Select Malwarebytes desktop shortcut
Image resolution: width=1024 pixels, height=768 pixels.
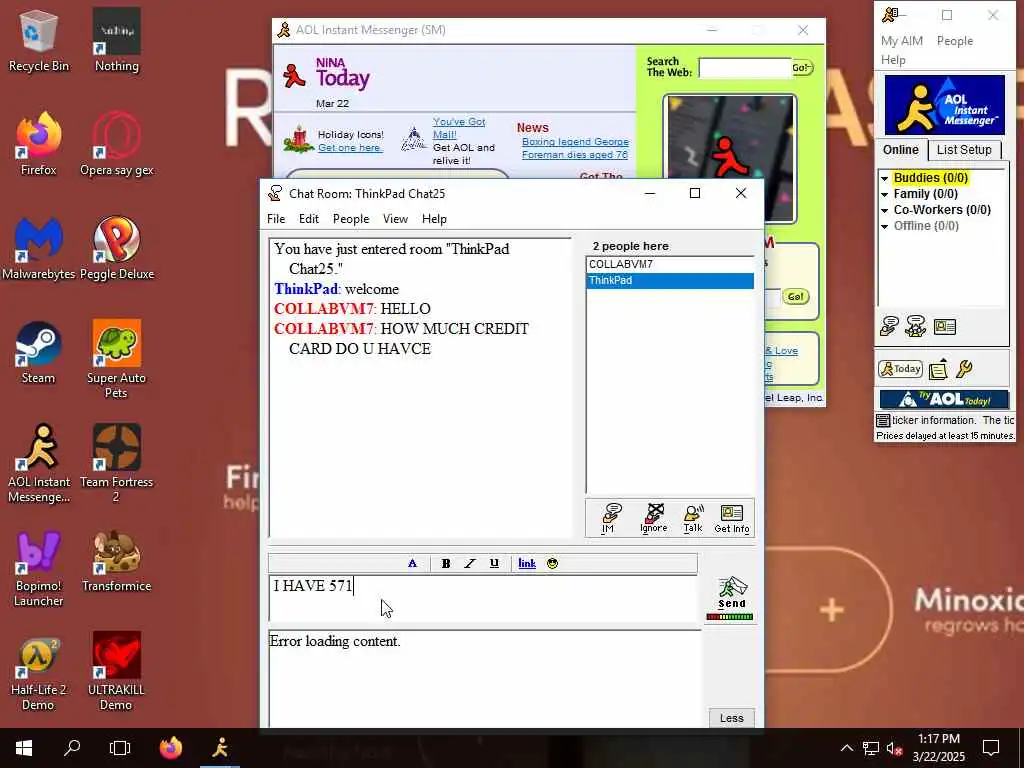(39, 248)
